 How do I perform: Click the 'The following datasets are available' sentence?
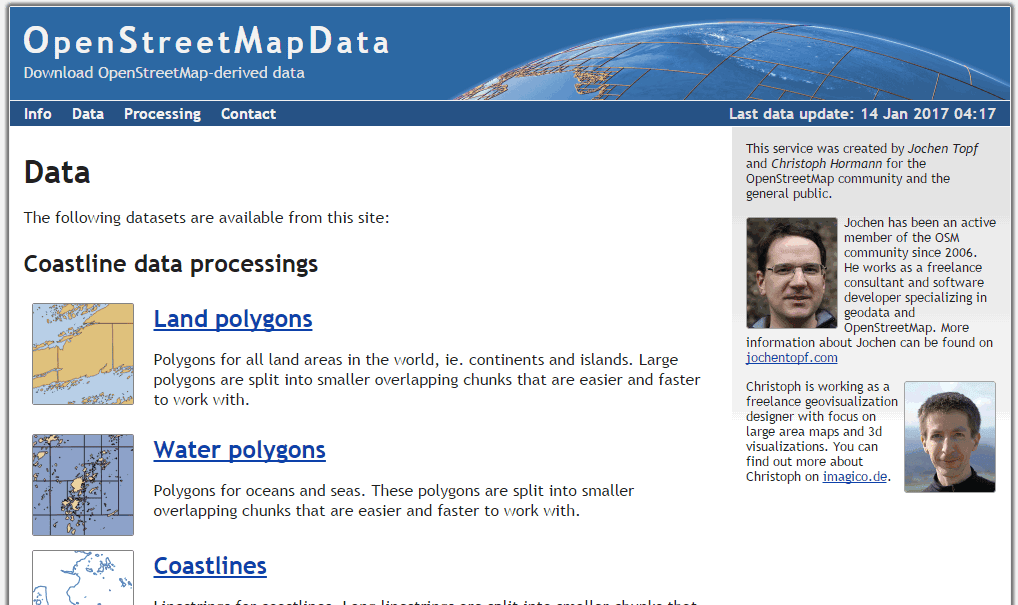pos(206,217)
